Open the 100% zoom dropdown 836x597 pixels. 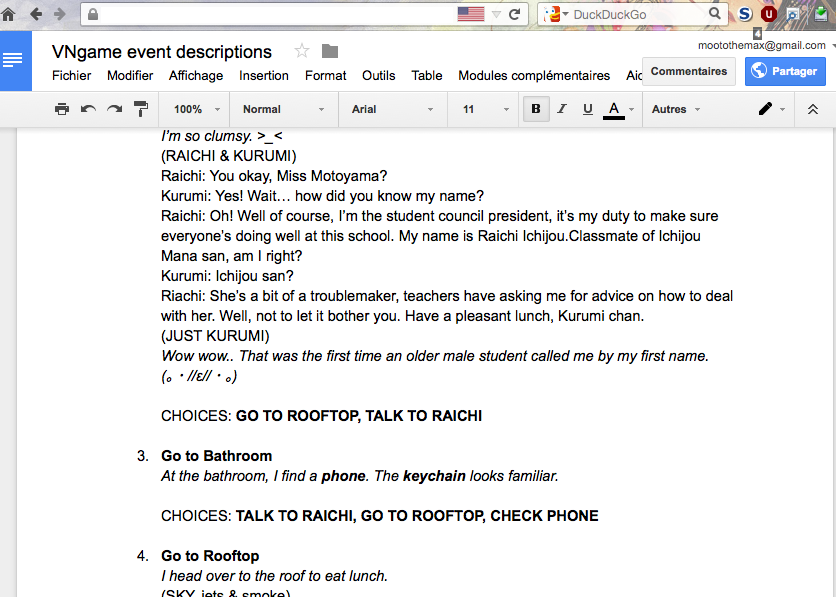tap(196, 109)
